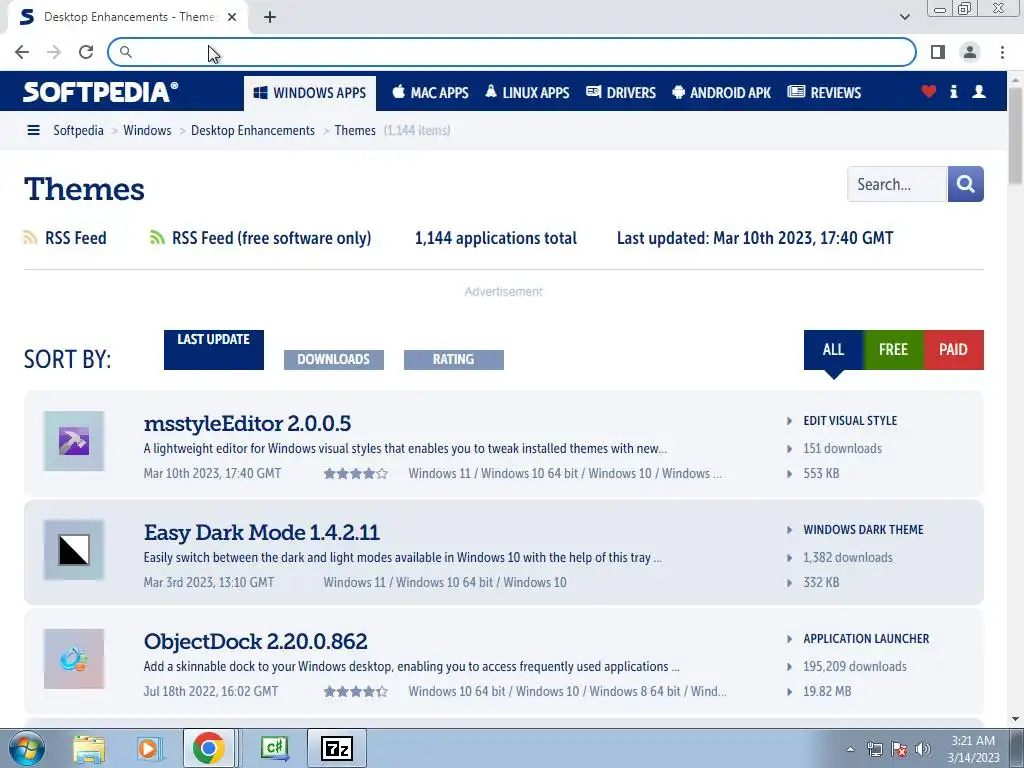Image resolution: width=1024 pixels, height=768 pixels.
Task: Open the hamburger menu in breadcrumb bar
Action: (x=33, y=131)
